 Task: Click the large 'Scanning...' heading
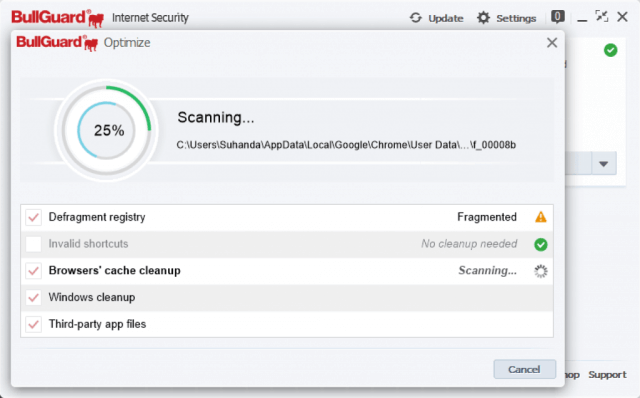pyautogui.click(x=216, y=118)
